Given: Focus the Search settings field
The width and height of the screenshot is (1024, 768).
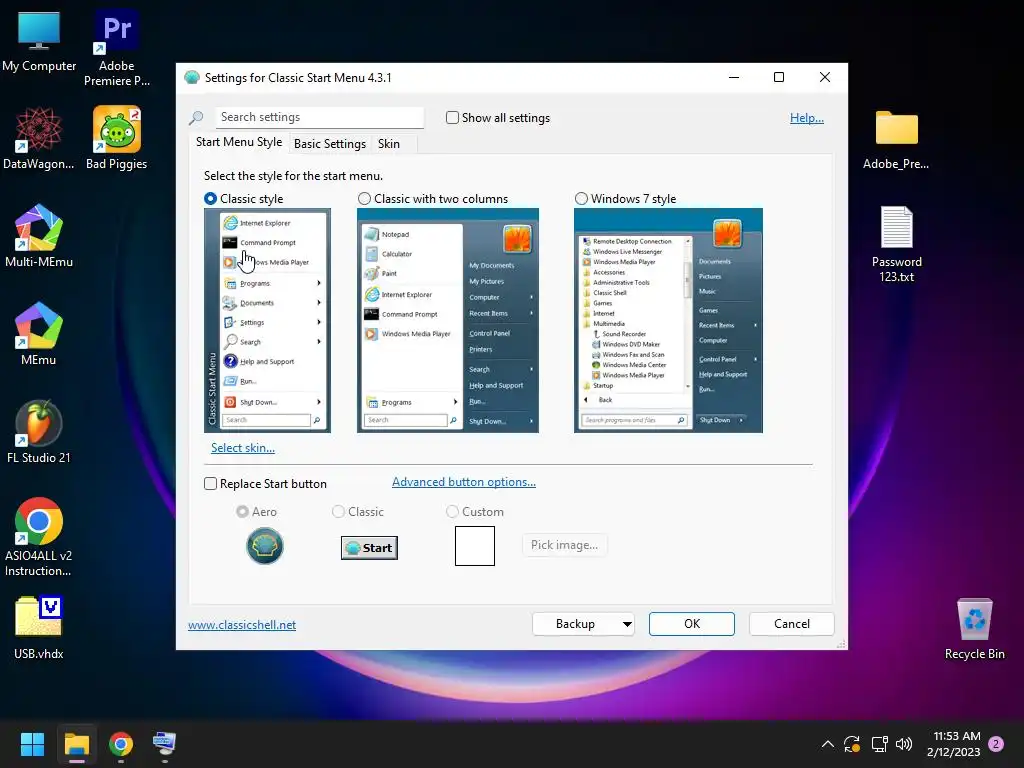Looking at the screenshot, I should [x=319, y=118].
